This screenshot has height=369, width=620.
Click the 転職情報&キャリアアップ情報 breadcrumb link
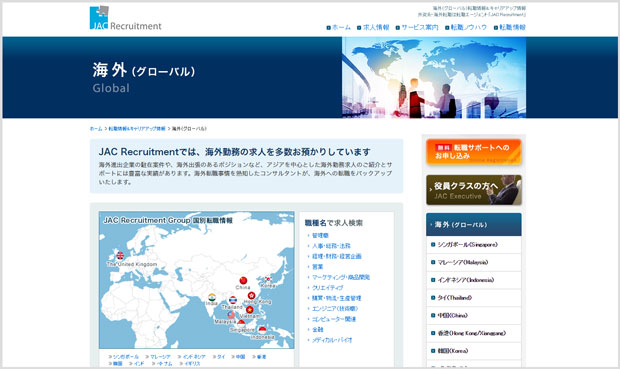[137, 129]
